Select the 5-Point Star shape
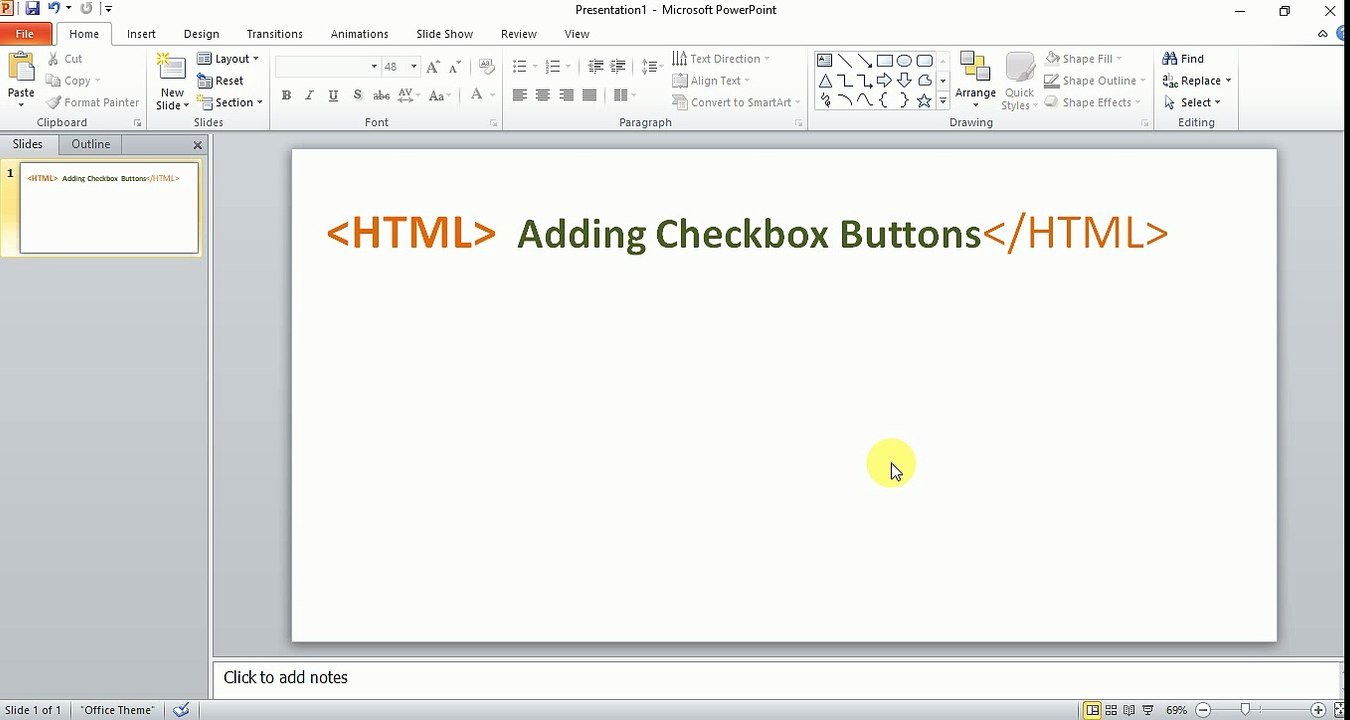 click(924, 101)
